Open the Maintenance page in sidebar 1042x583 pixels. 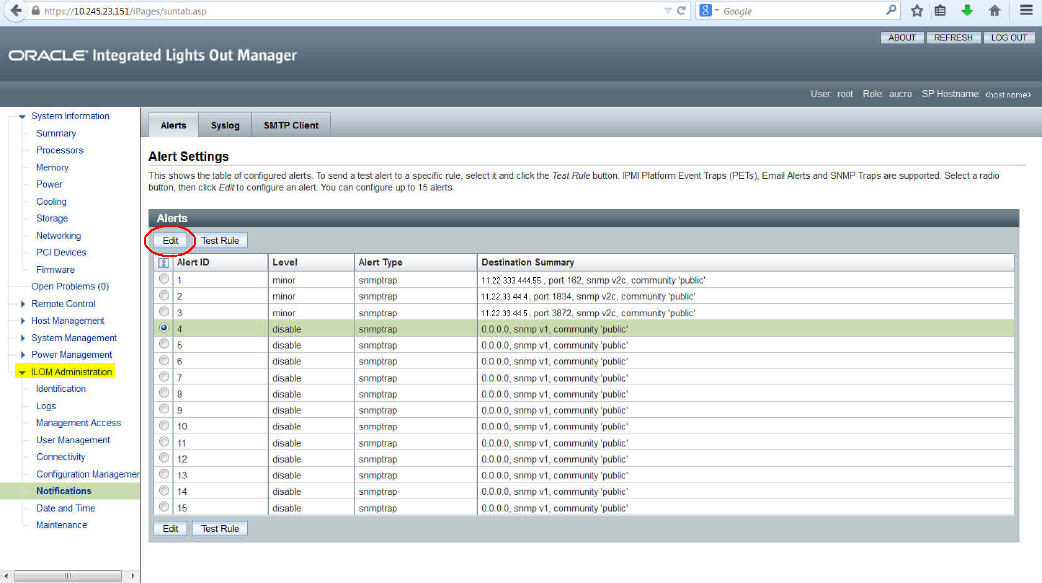tap(62, 525)
